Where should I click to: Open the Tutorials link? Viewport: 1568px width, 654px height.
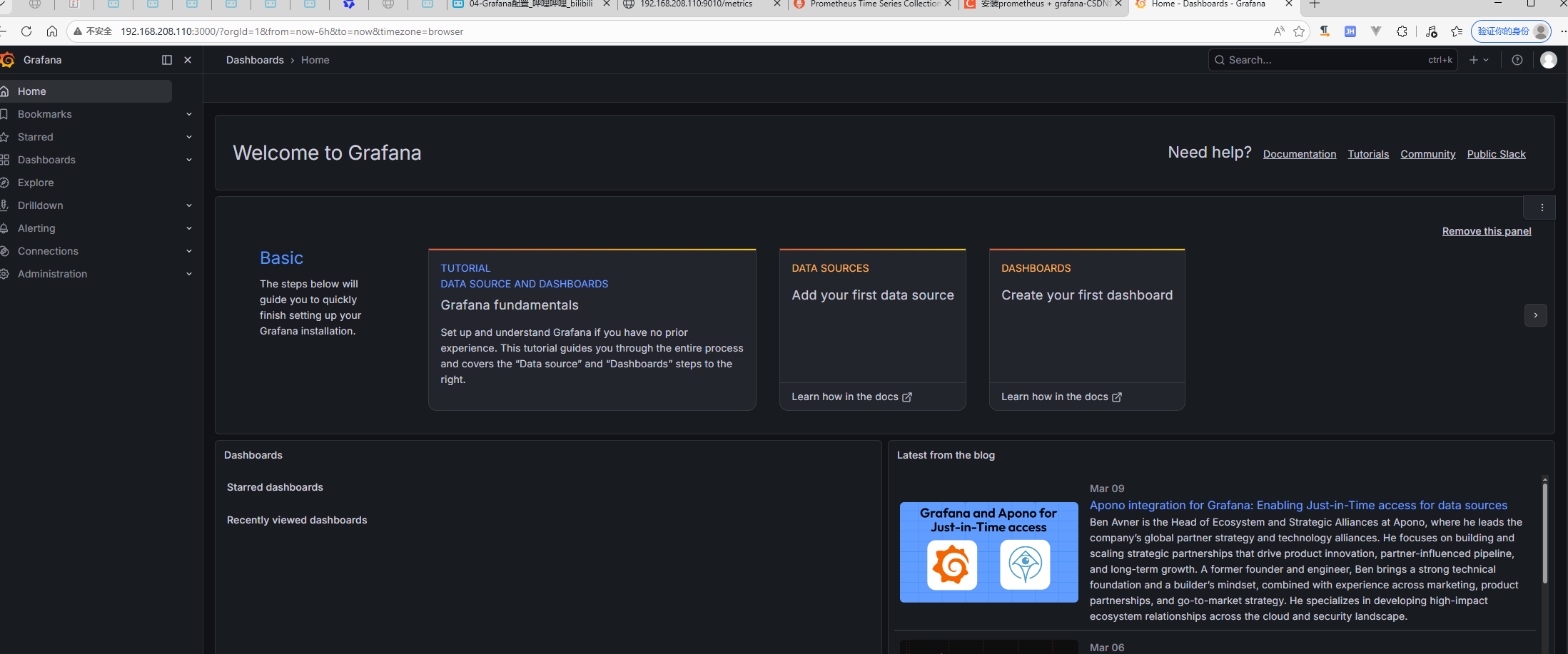point(1368,154)
